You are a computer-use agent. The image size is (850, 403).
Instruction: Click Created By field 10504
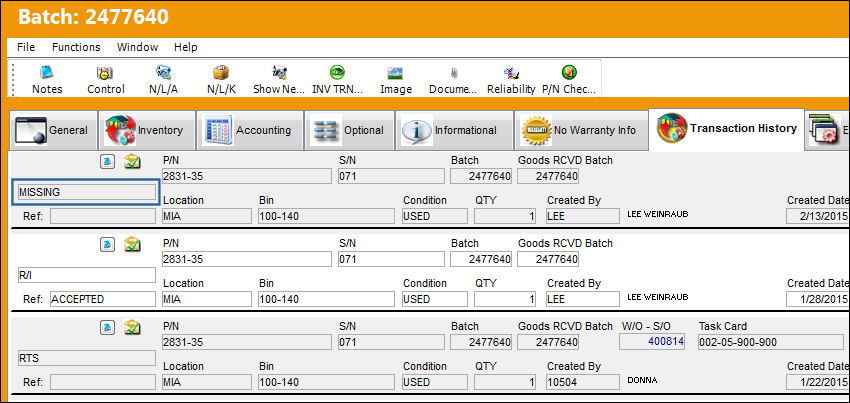583,382
